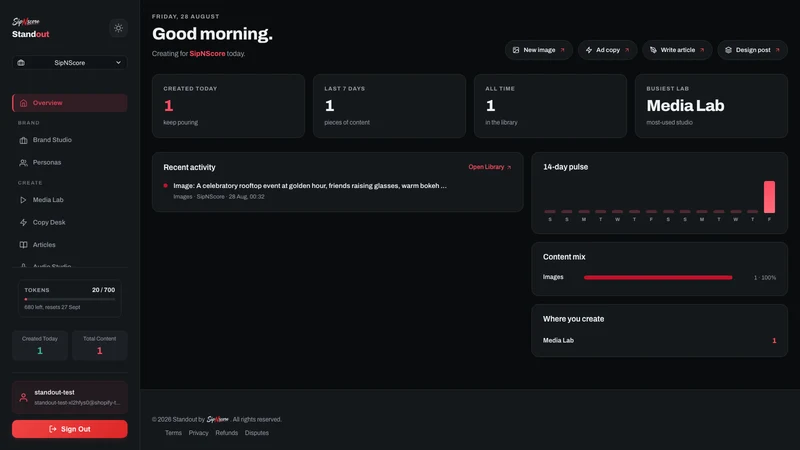Open Brand Studio from the sidebar
This screenshot has height=450, width=800.
70,140
